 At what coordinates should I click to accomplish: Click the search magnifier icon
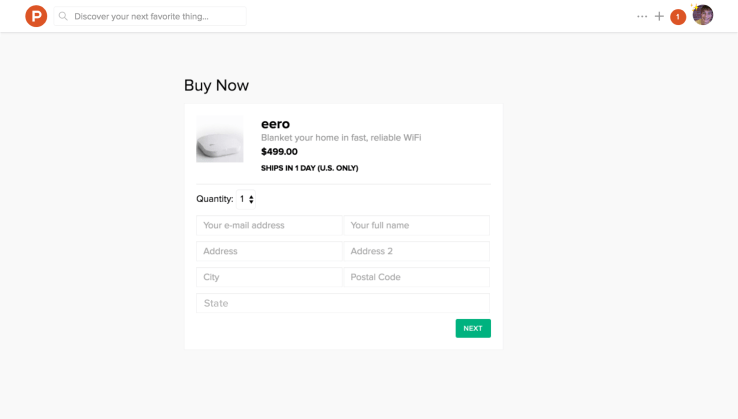(x=64, y=16)
